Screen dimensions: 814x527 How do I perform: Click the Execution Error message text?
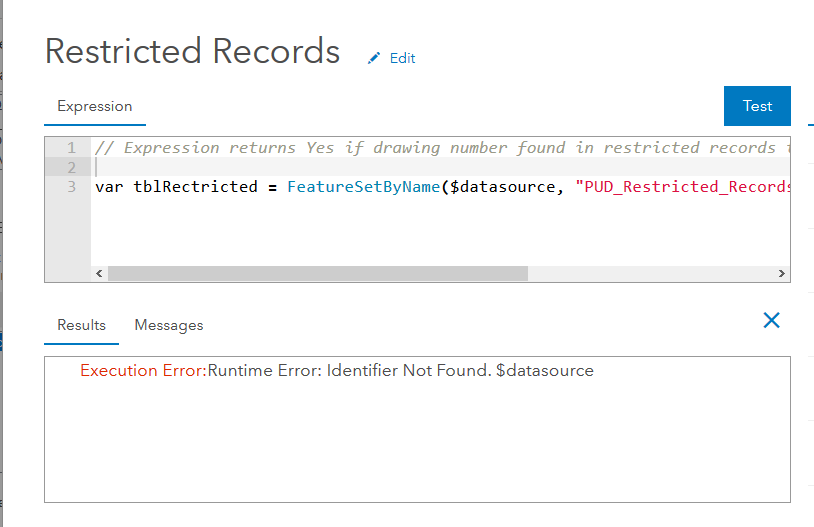[x=337, y=371]
